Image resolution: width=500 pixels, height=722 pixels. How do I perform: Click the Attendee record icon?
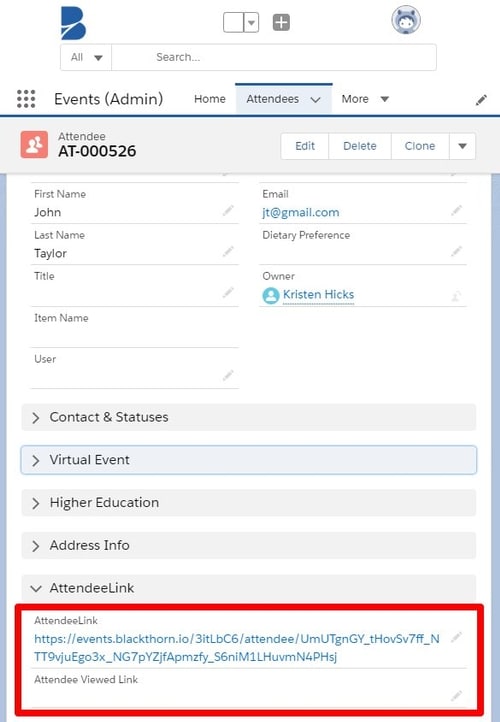tap(34, 145)
